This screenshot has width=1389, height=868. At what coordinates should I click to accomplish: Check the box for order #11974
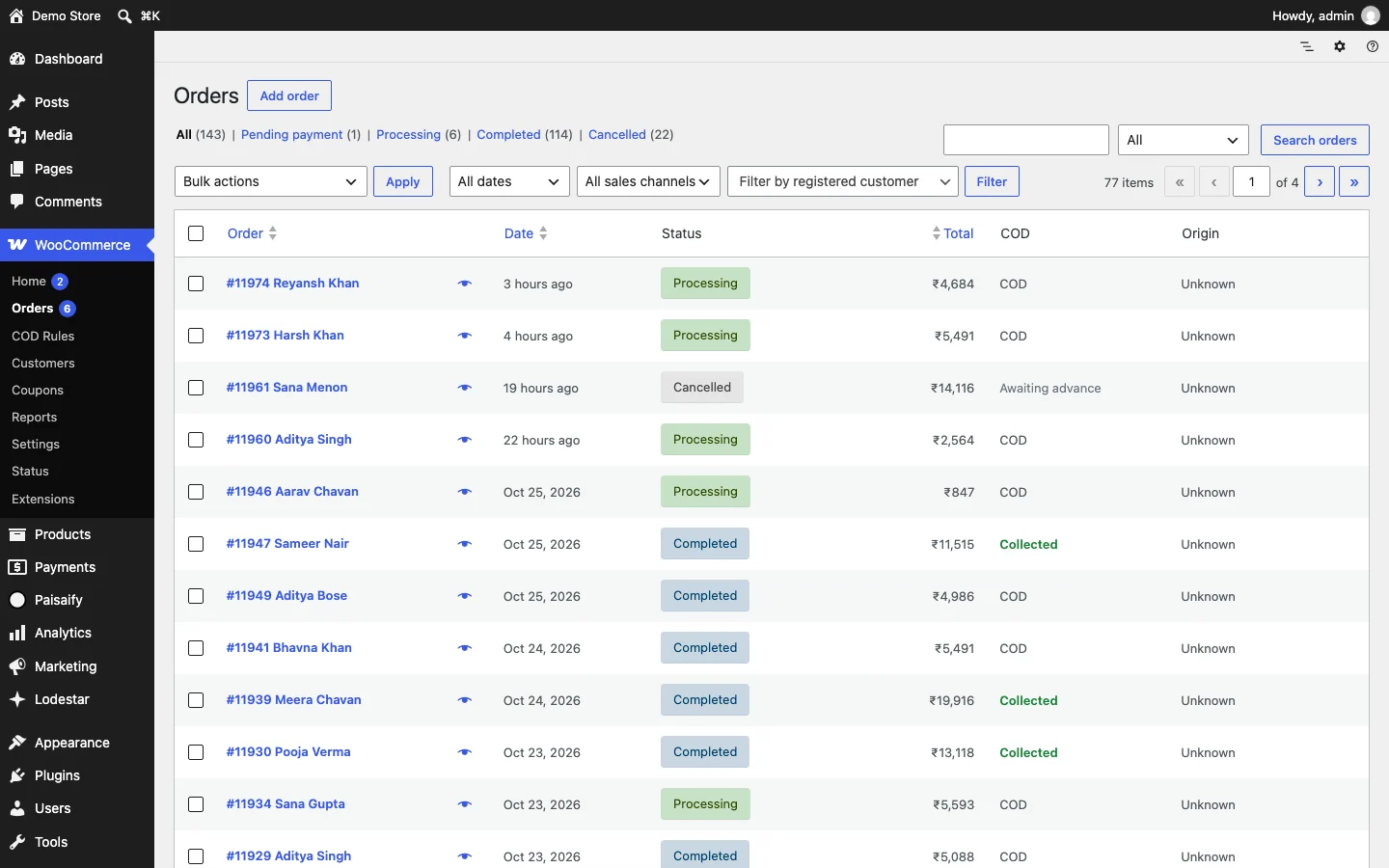click(x=196, y=284)
